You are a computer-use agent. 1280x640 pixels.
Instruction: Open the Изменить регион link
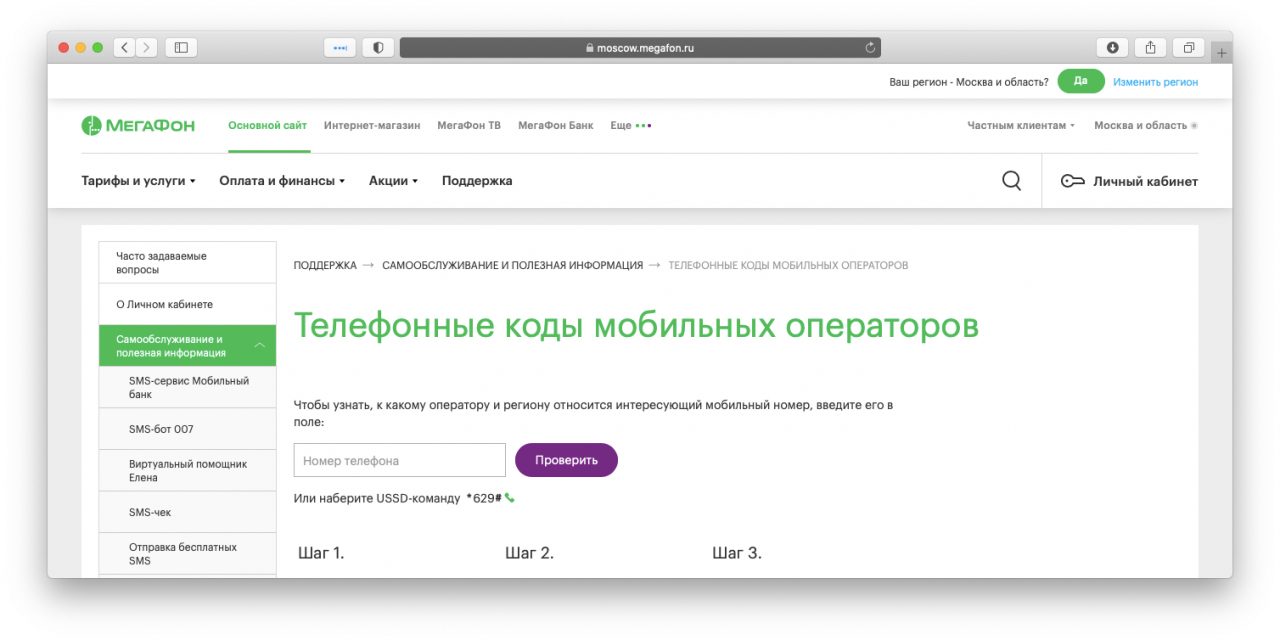1156,81
